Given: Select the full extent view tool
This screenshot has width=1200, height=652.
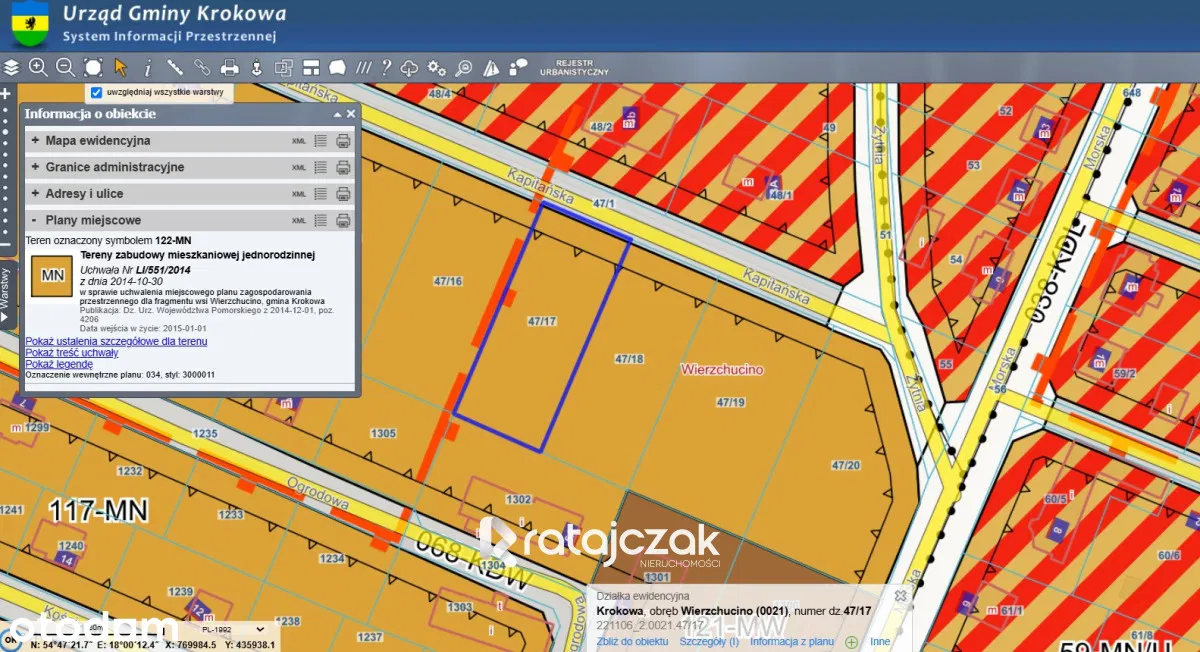Looking at the screenshot, I should pyautogui.click(x=93, y=68).
